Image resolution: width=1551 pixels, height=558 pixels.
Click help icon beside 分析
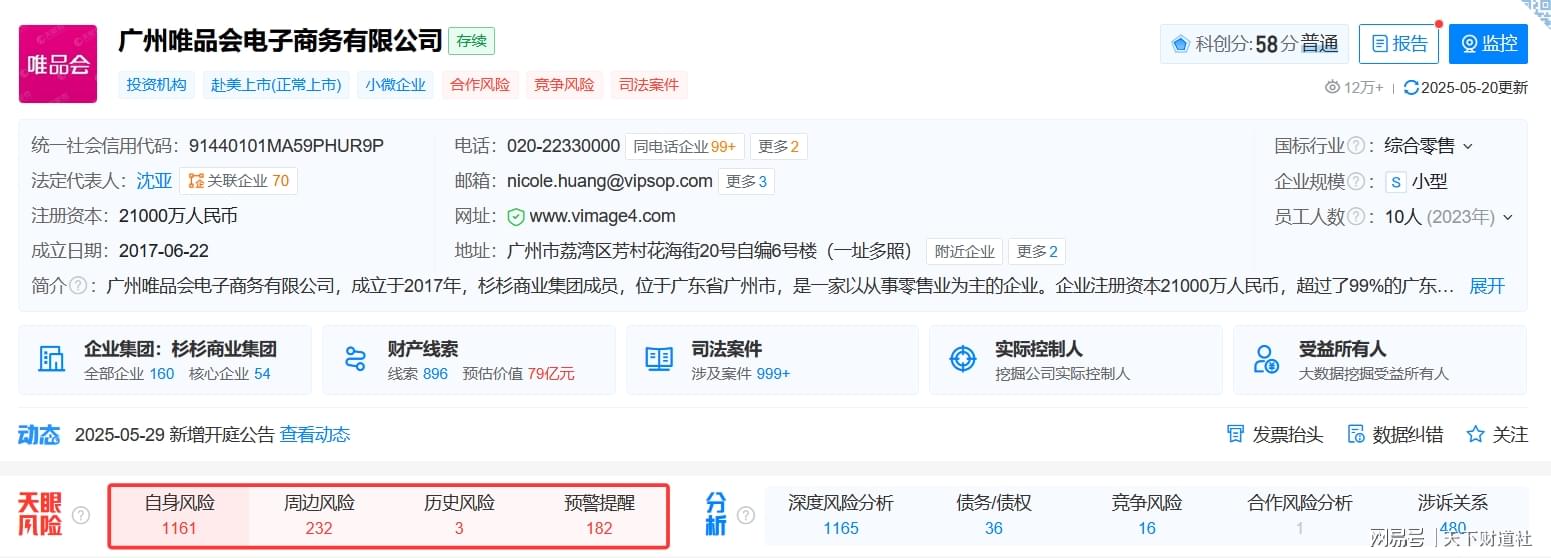point(746,516)
